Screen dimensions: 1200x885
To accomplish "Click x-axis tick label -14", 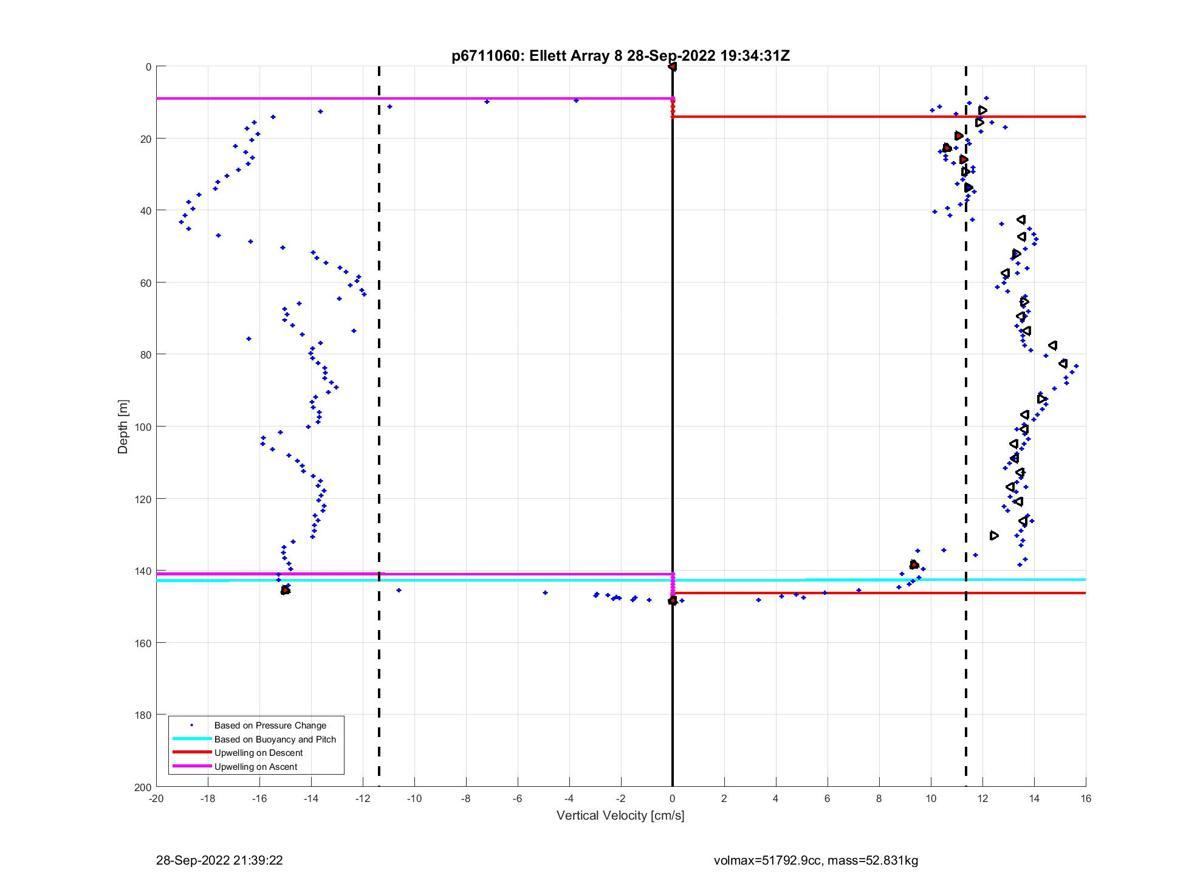I will (311, 798).
